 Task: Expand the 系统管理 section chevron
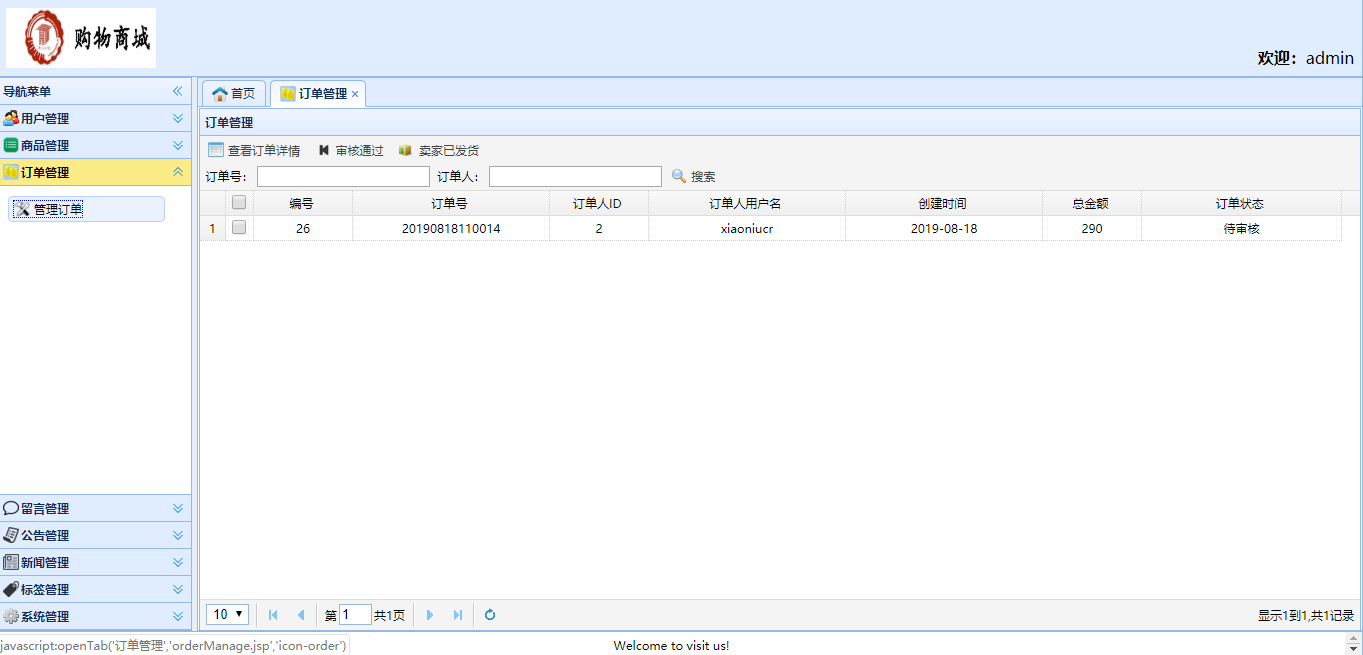click(x=178, y=616)
